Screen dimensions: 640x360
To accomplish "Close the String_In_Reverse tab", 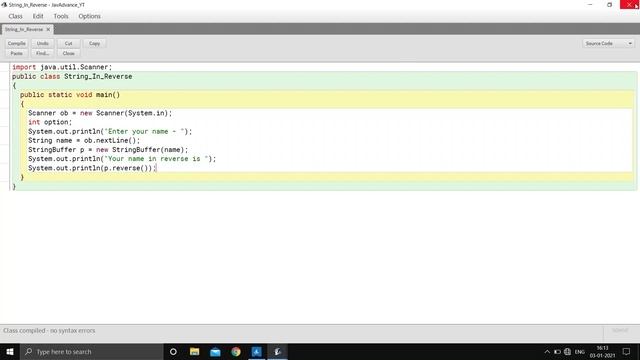I will pos(48,29).
